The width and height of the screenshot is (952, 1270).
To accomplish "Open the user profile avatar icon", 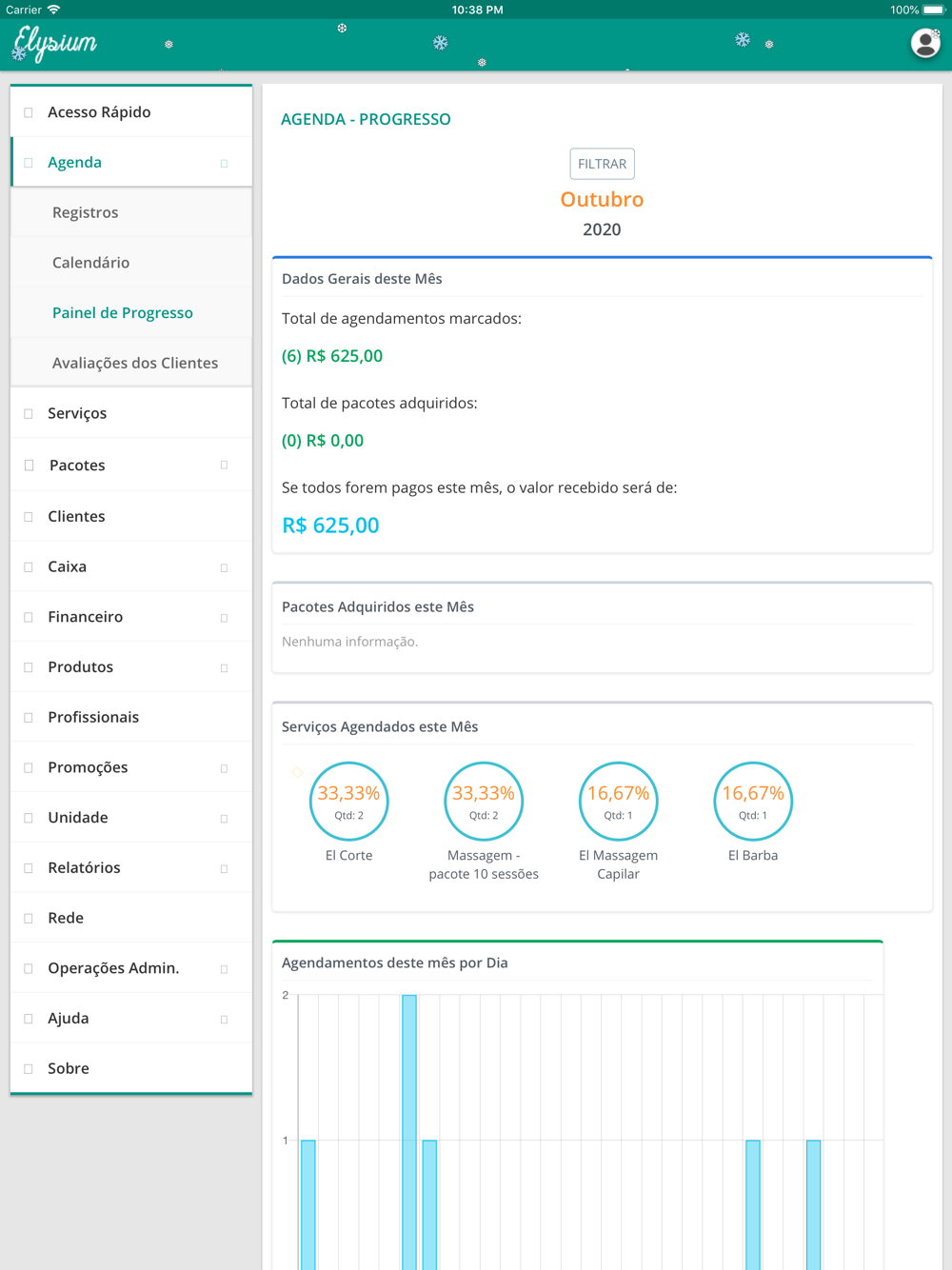I will (925, 43).
